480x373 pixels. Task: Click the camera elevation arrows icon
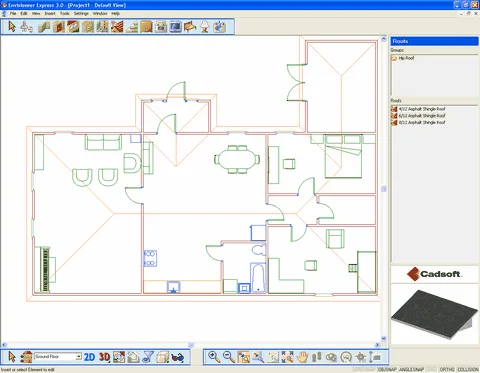pyautogui.click(x=375, y=357)
